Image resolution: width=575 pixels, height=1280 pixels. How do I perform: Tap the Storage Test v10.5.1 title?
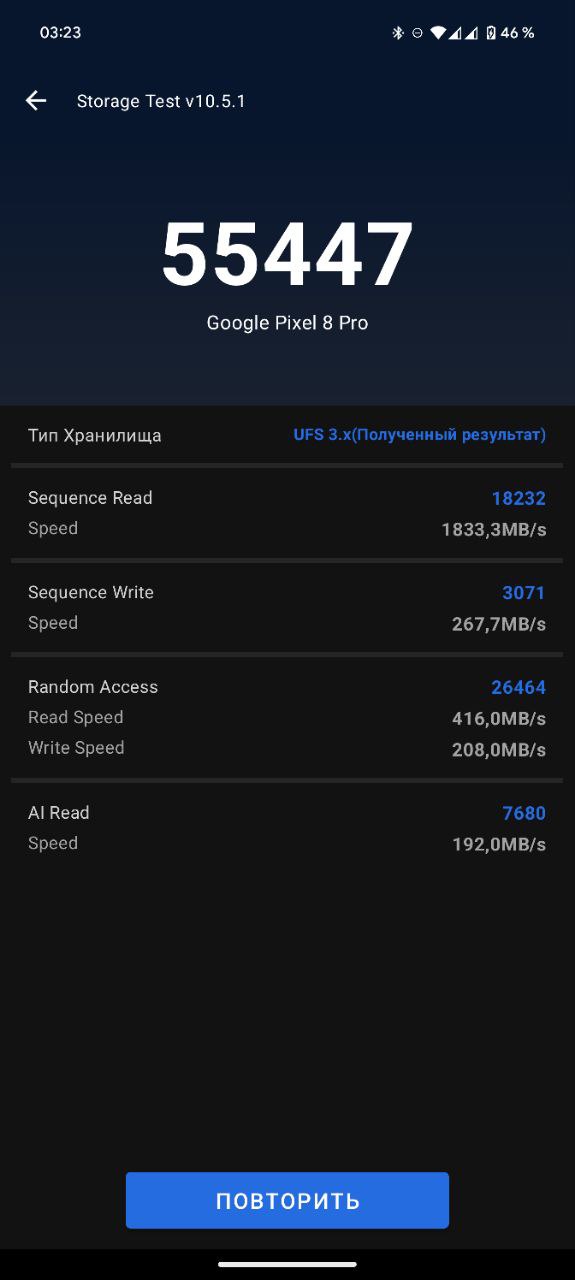tap(161, 101)
